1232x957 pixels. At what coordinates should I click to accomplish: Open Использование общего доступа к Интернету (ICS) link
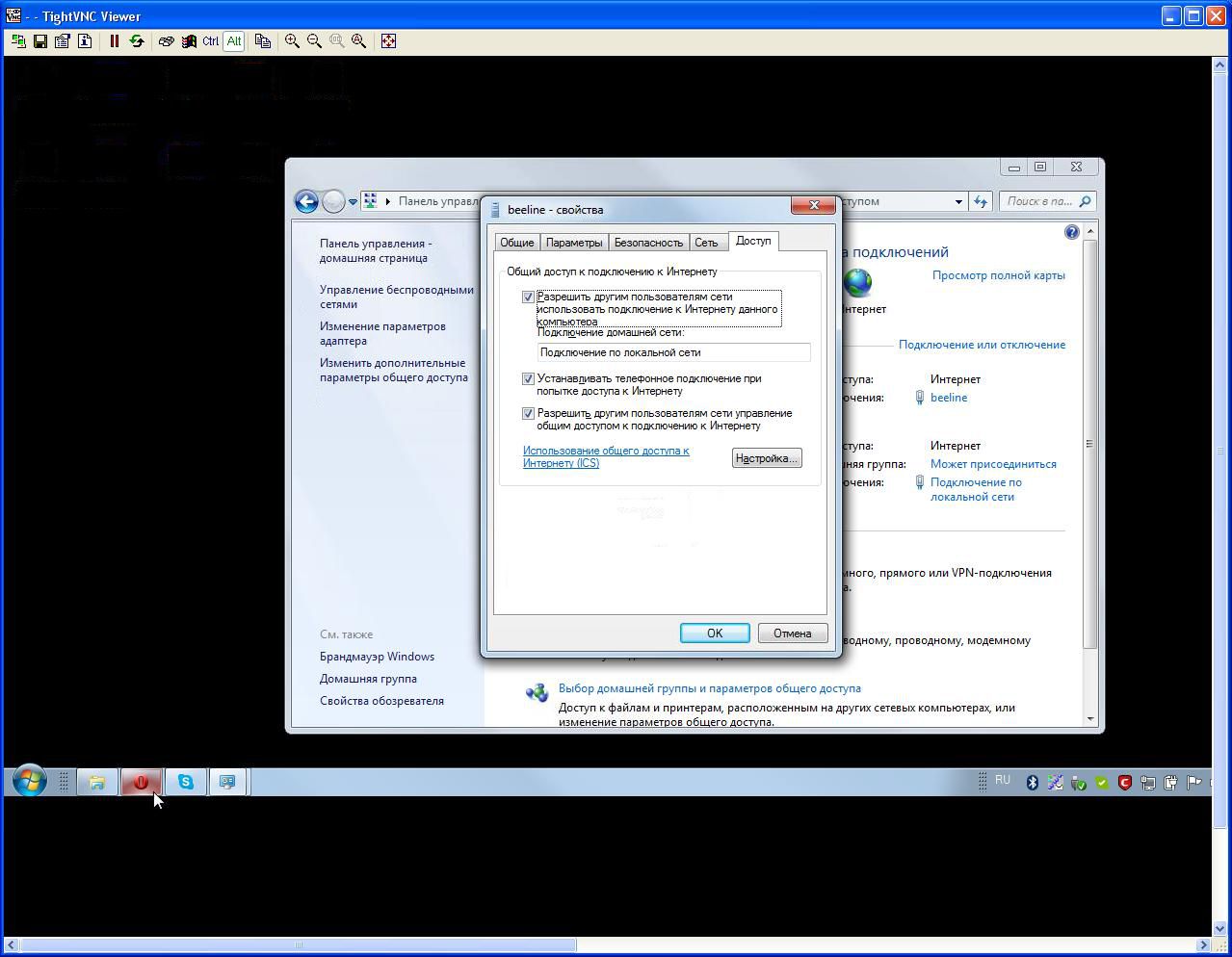click(606, 456)
